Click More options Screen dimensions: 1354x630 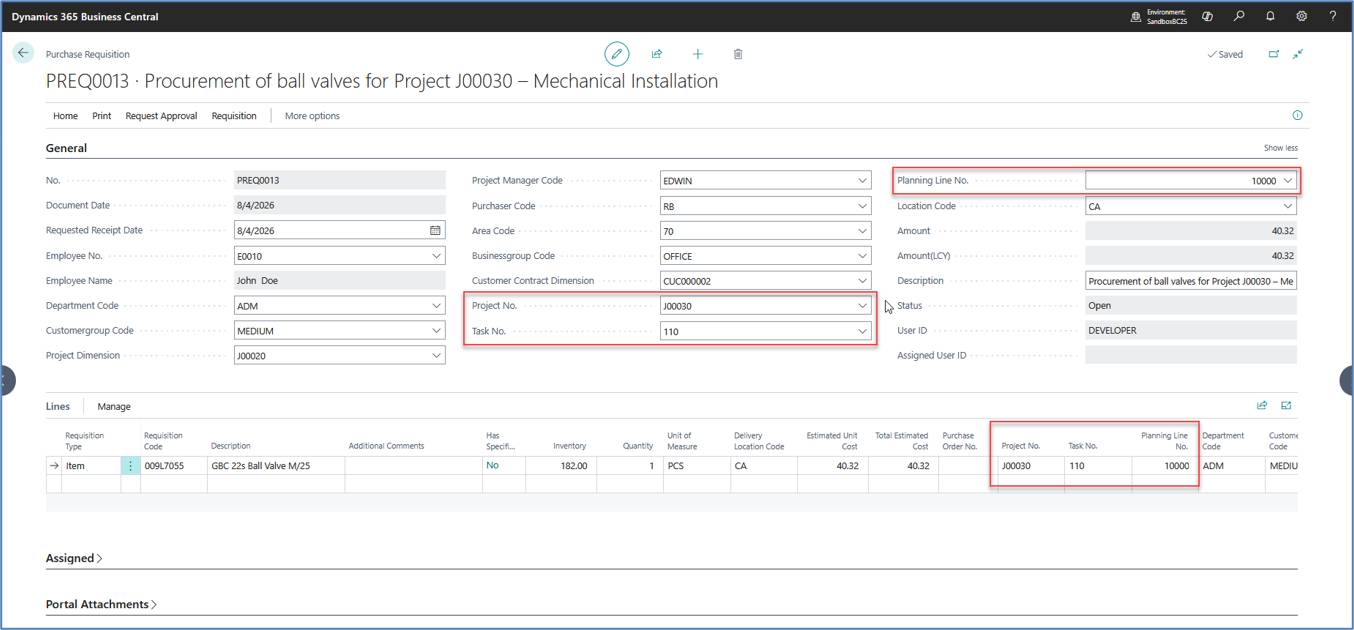click(x=312, y=116)
